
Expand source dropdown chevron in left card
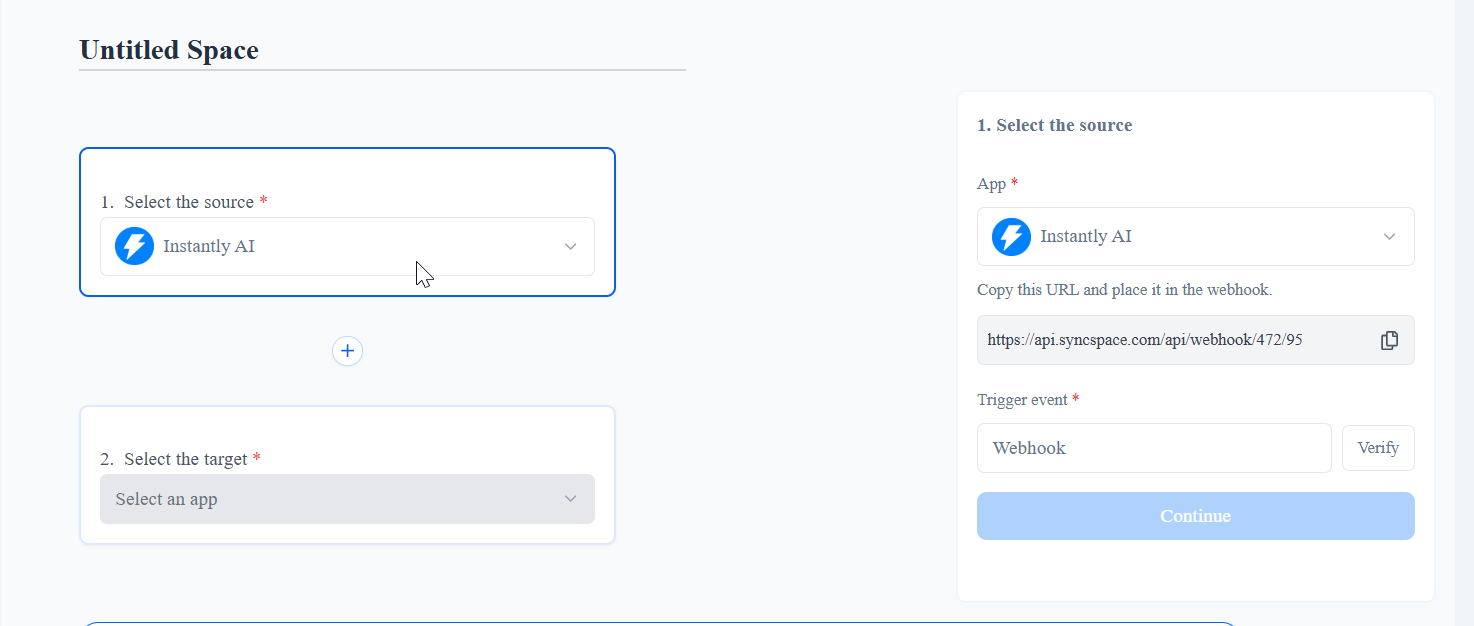[570, 246]
